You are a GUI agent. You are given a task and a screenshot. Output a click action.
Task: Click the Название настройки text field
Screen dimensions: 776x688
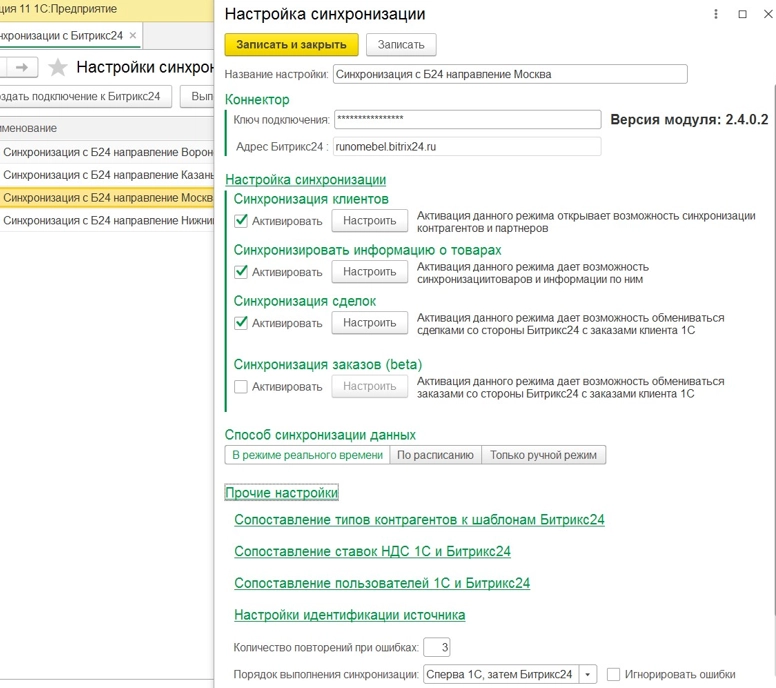pyautogui.click(x=509, y=74)
